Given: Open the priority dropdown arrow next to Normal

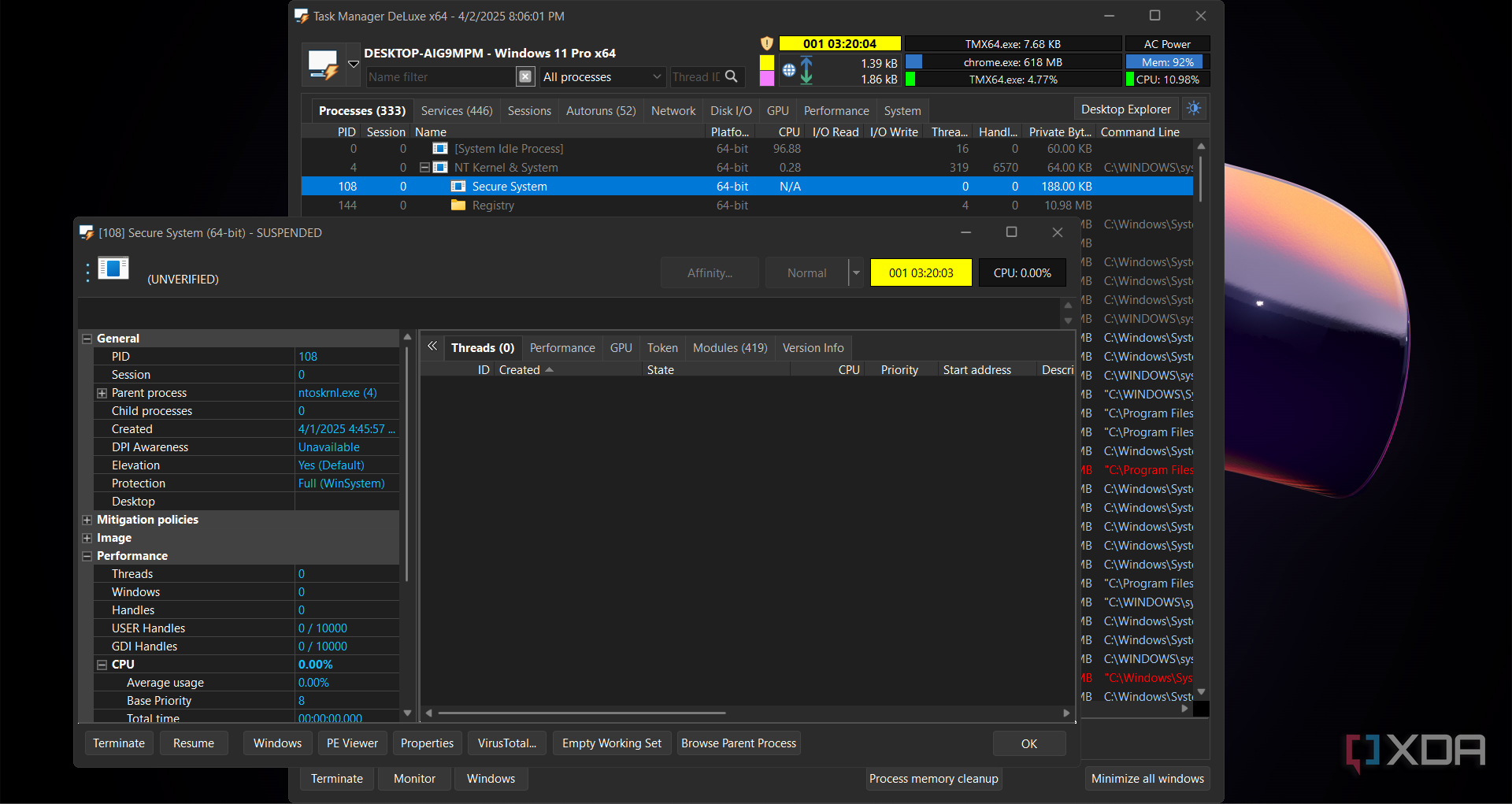Looking at the screenshot, I should click(x=856, y=273).
